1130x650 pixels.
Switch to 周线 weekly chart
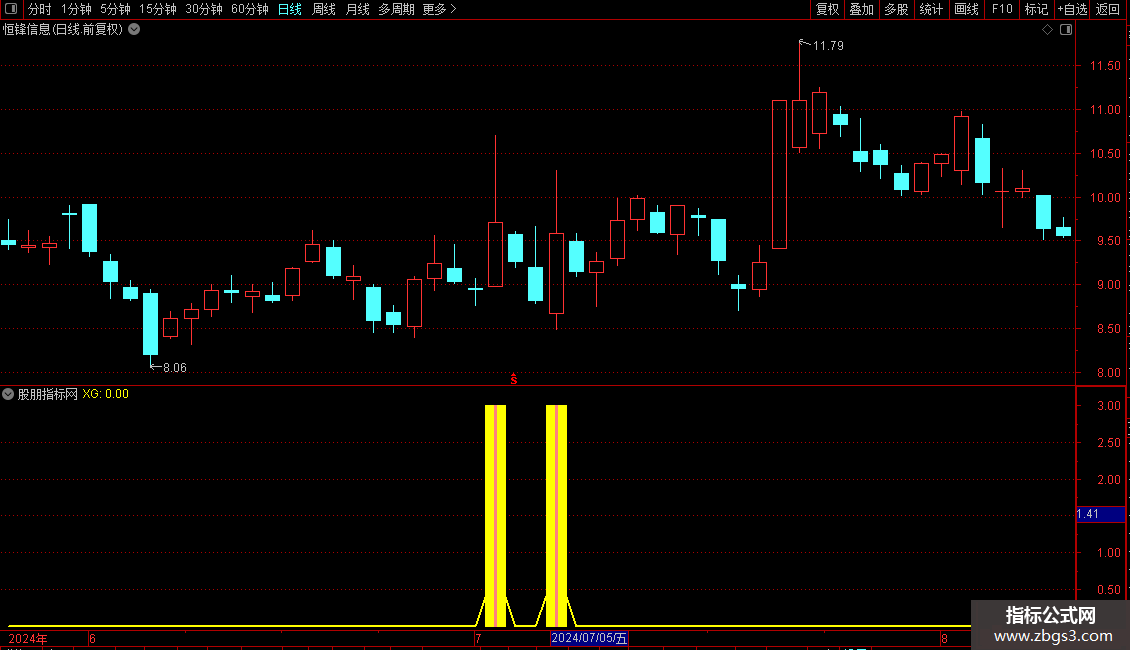[324, 9]
